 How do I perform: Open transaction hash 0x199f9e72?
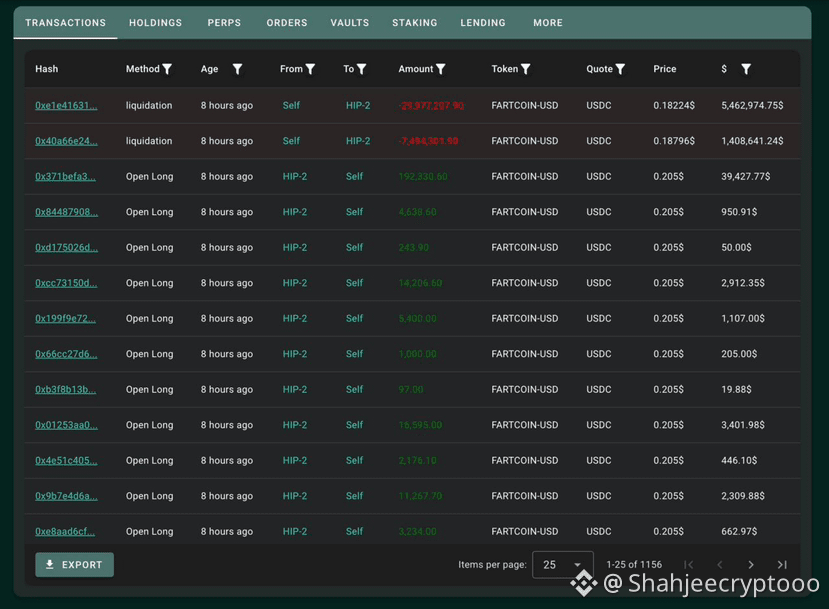[x=66, y=318]
